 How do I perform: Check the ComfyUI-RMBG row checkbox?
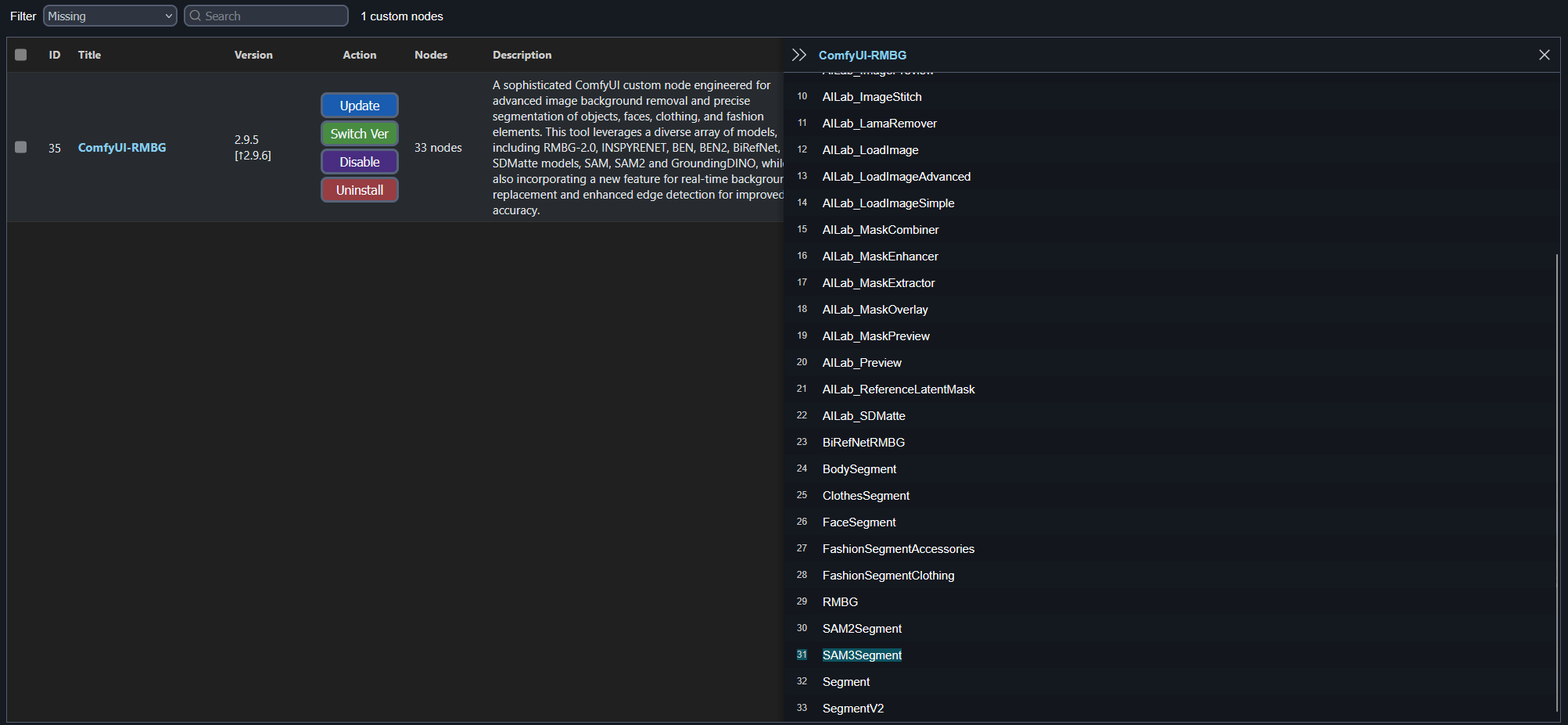(x=21, y=147)
